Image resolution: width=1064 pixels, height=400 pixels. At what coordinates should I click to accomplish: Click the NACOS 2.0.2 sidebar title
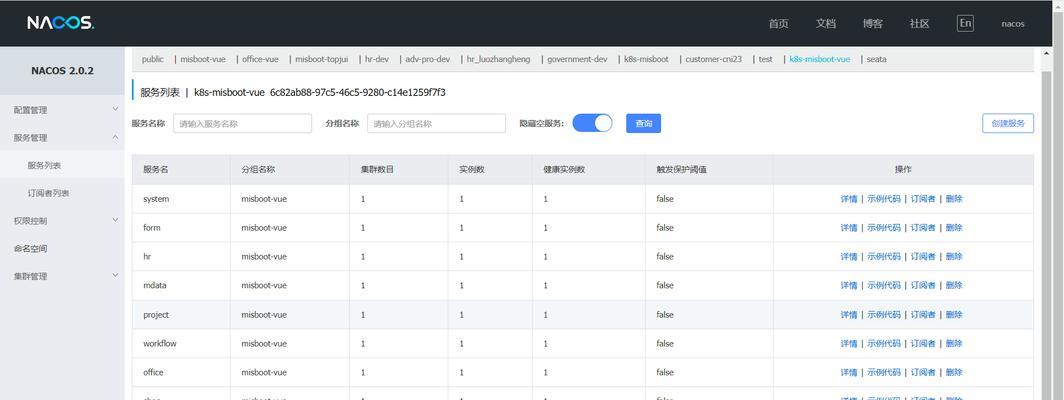click(62, 71)
